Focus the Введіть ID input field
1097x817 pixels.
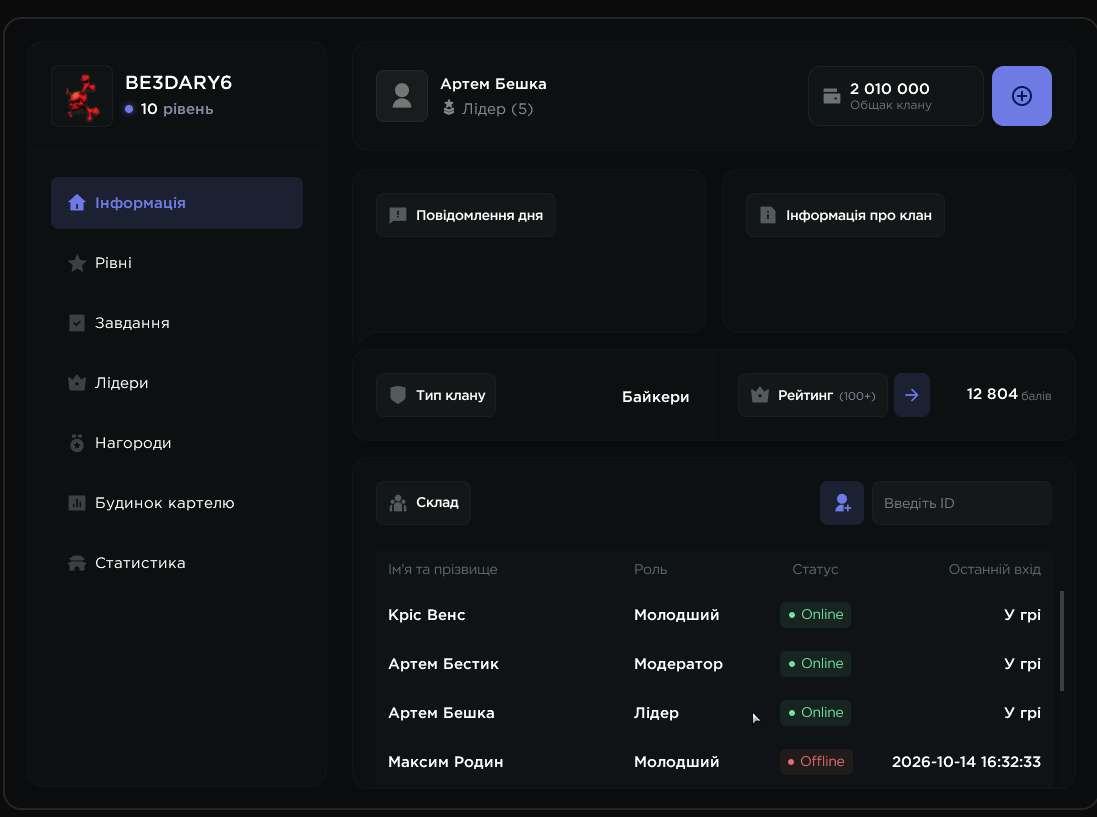[961, 503]
